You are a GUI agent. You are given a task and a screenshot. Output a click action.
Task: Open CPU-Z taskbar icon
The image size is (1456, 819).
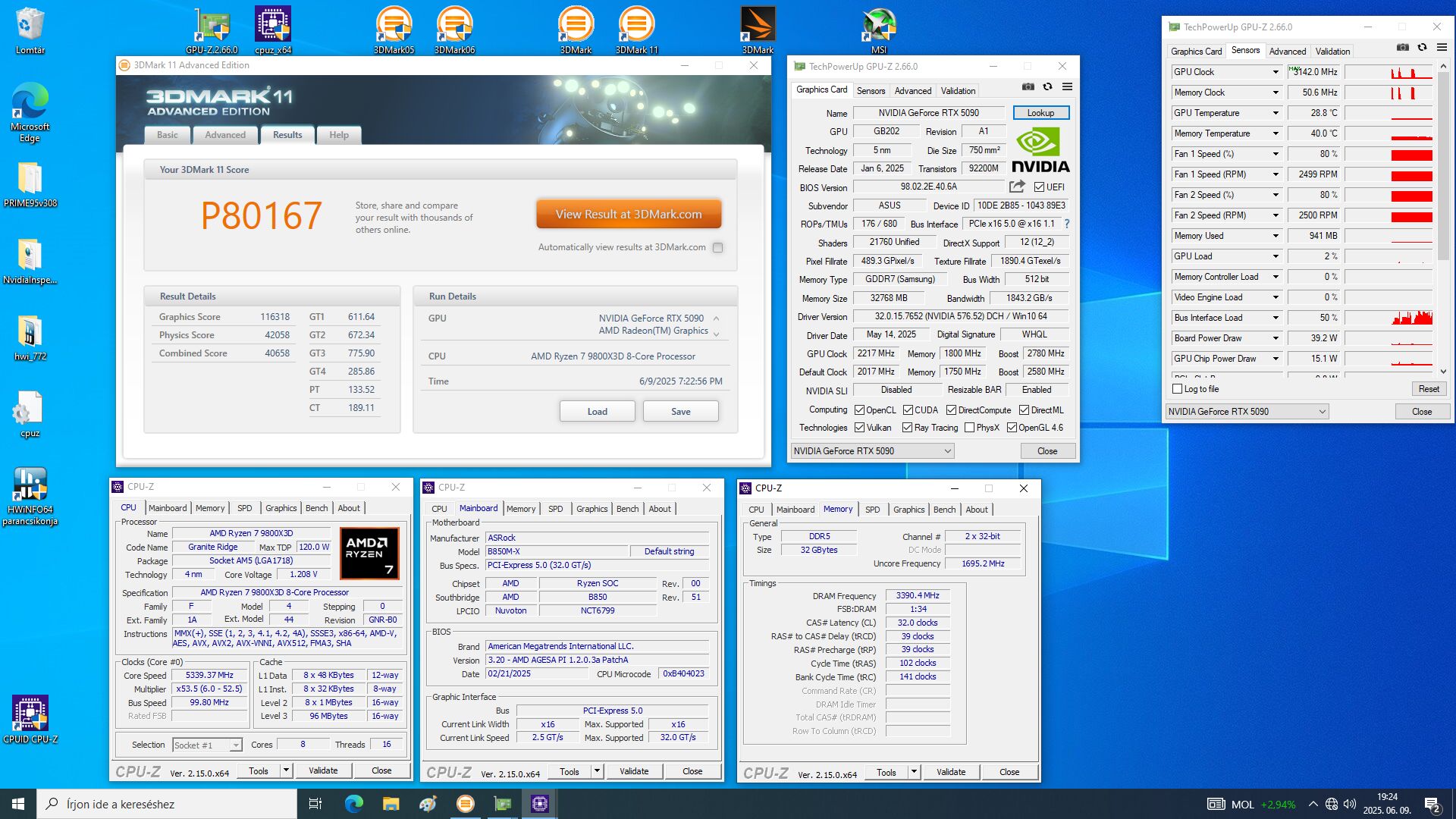(x=540, y=804)
